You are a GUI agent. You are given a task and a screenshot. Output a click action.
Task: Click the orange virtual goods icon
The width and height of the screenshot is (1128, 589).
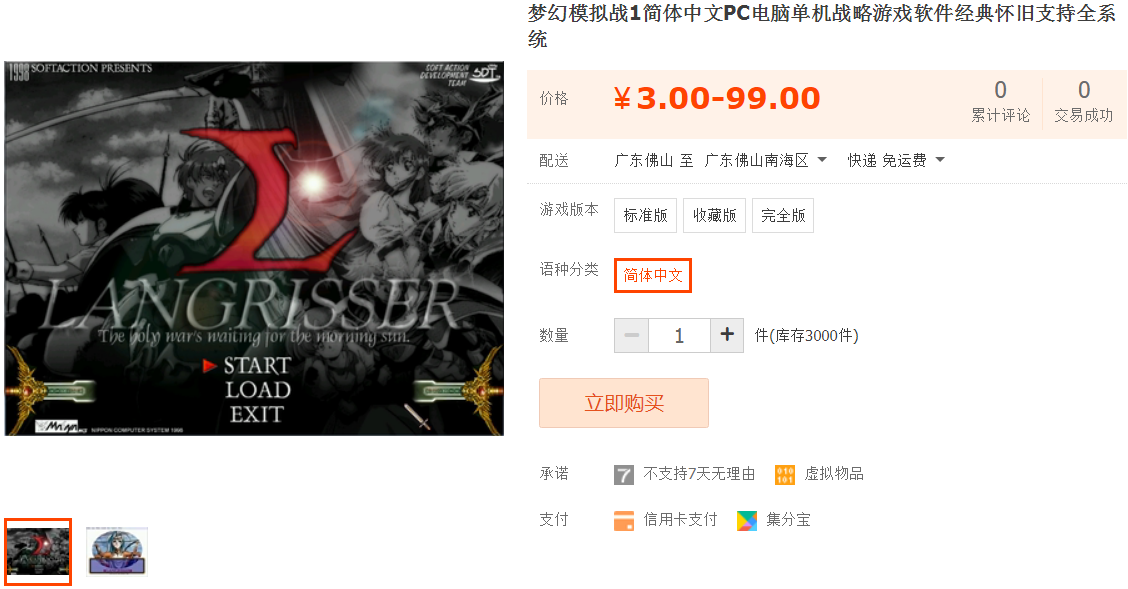[x=785, y=475]
